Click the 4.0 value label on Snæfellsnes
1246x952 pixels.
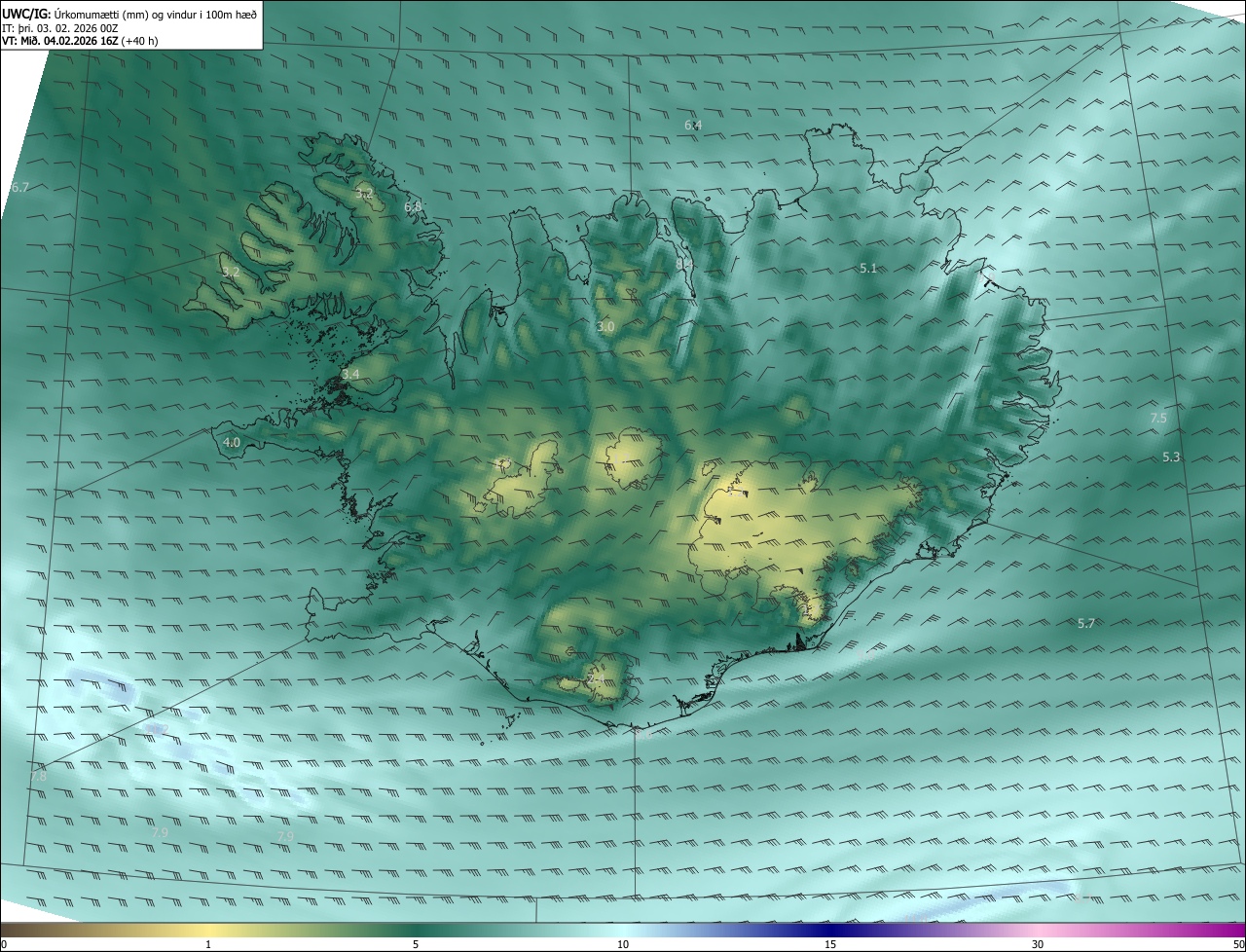pyautogui.click(x=232, y=442)
